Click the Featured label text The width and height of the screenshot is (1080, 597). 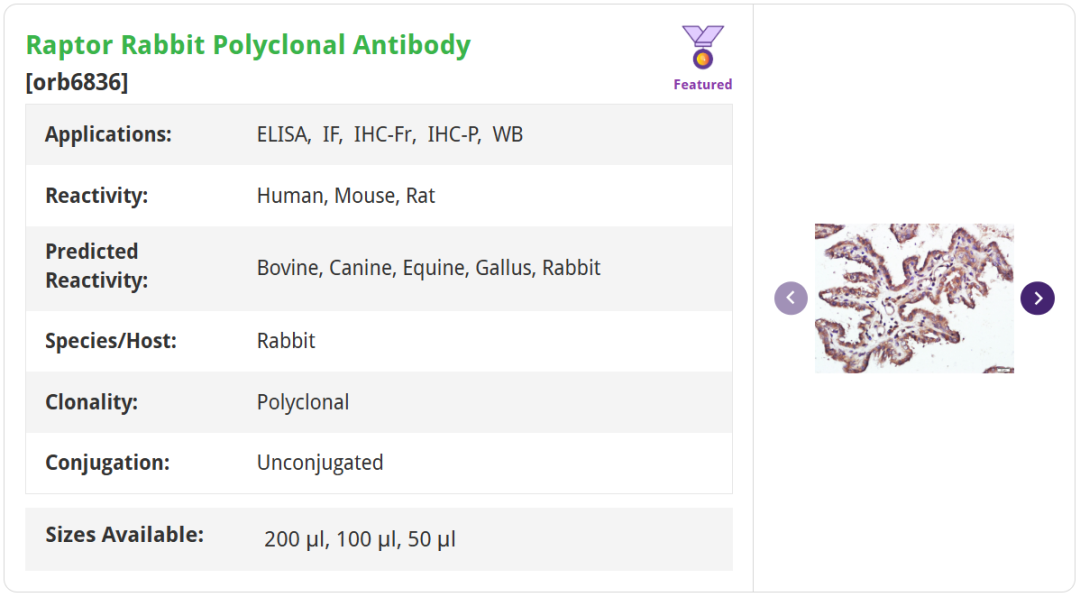click(702, 85)
